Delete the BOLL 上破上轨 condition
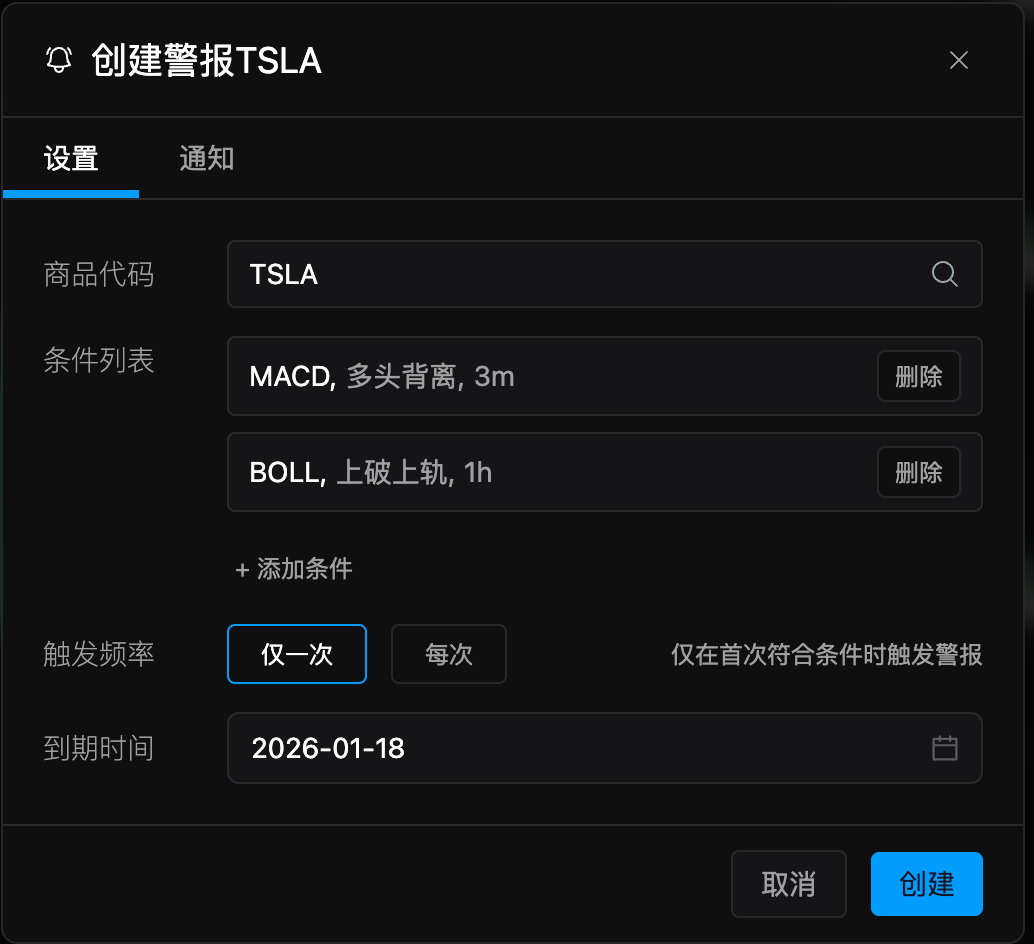 [x=918, y=472]
